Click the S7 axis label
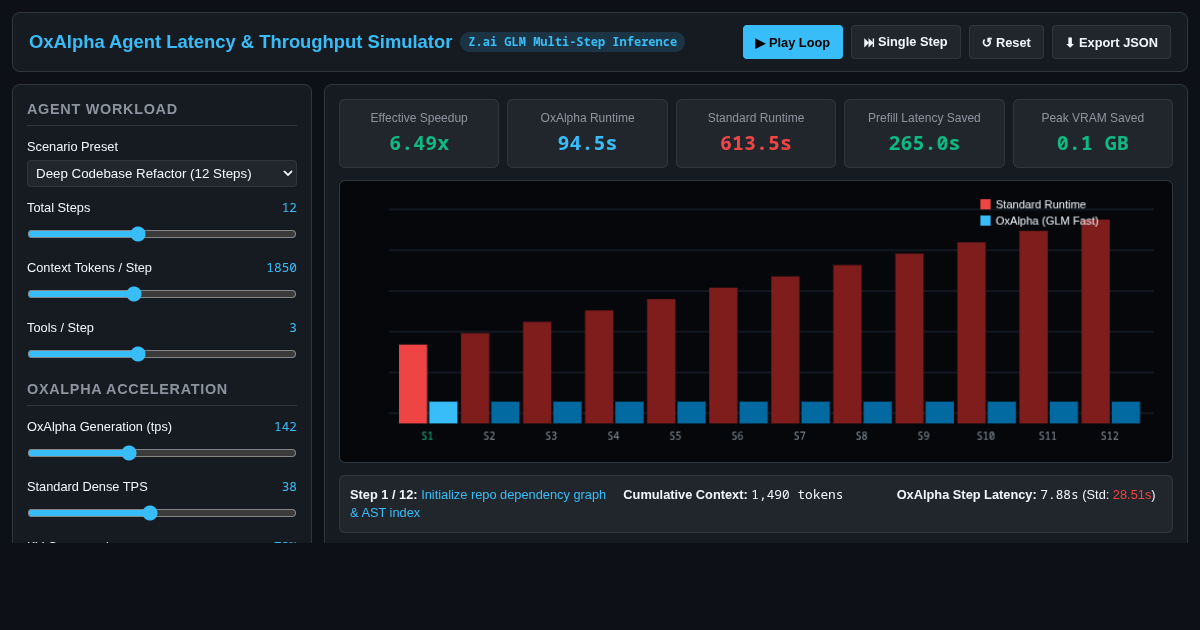The height and width of the screenshot is (630, 1200). tap(799, 436)
